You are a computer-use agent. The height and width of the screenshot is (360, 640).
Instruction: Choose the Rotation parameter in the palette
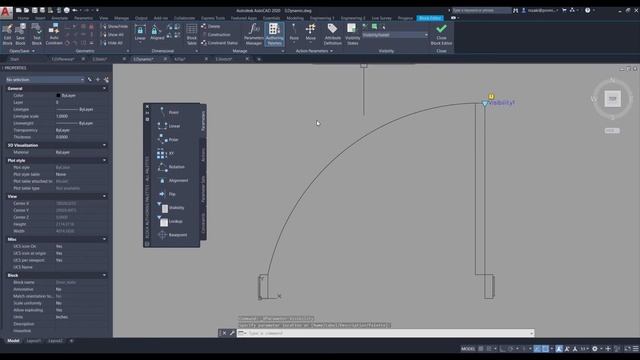171,167
